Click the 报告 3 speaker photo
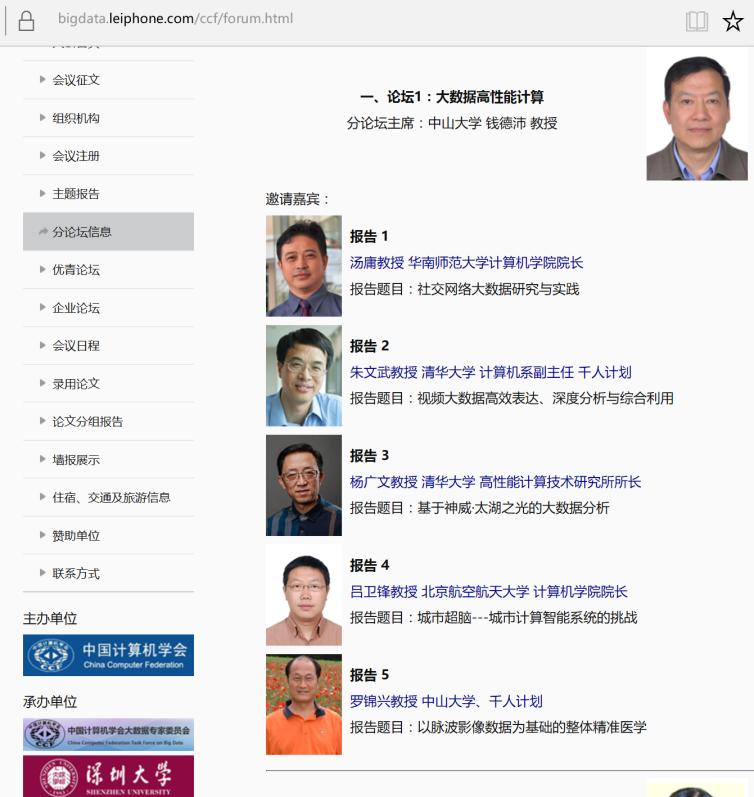This screenshot has height=797, width=754. [x=304, y=485]
